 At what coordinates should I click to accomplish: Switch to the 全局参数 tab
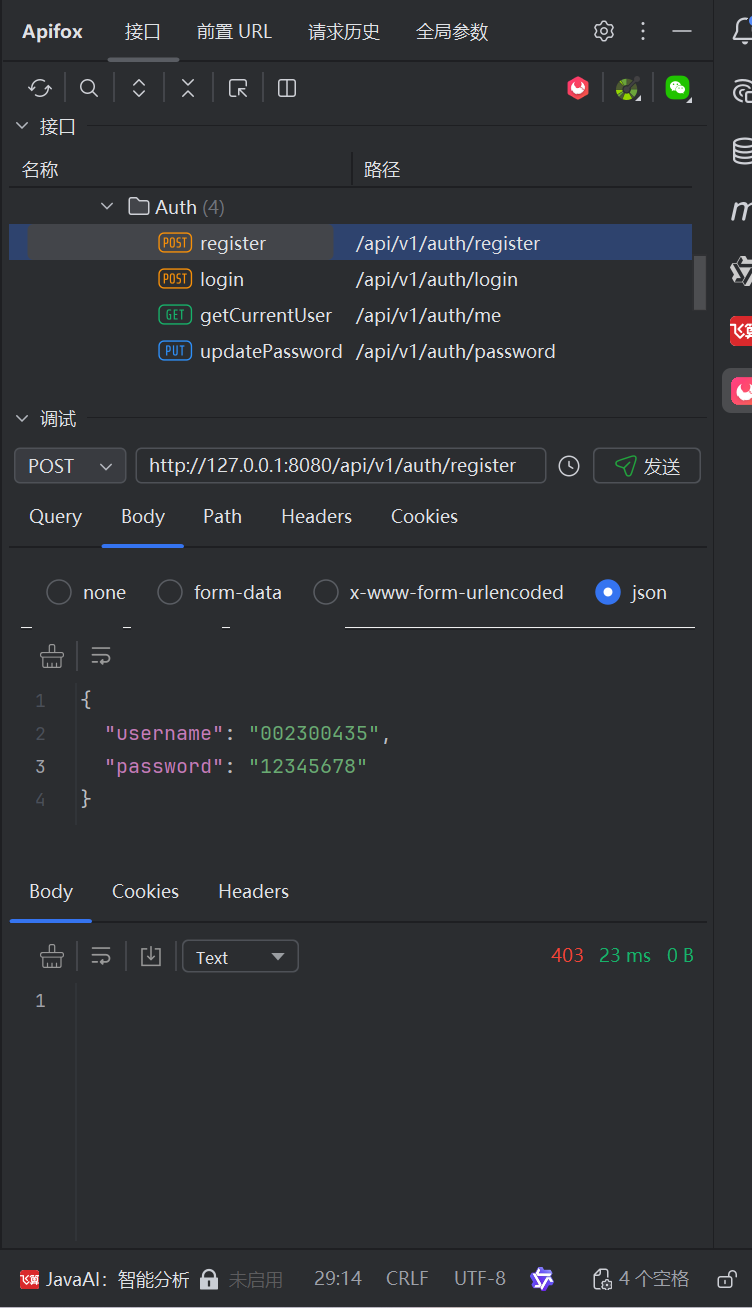pos(452,31)
